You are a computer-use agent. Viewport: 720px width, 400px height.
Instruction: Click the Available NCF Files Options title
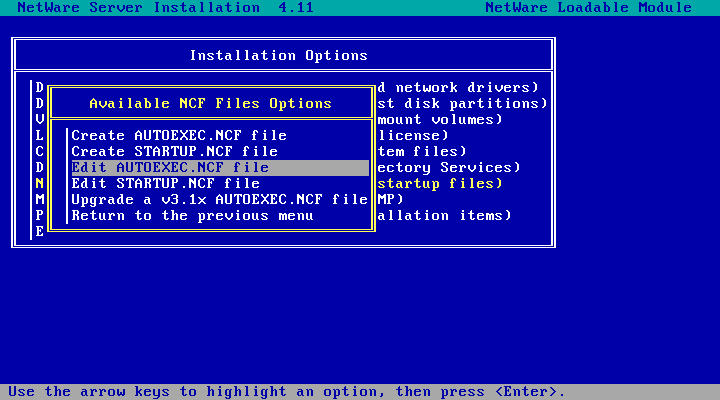210,103
